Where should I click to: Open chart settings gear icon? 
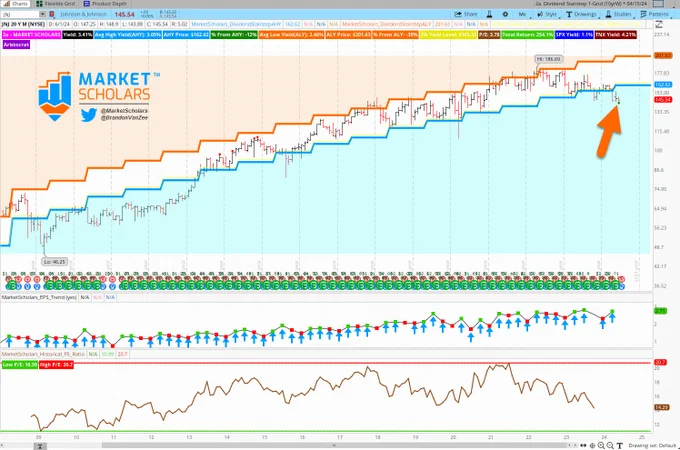pos(505,14)
